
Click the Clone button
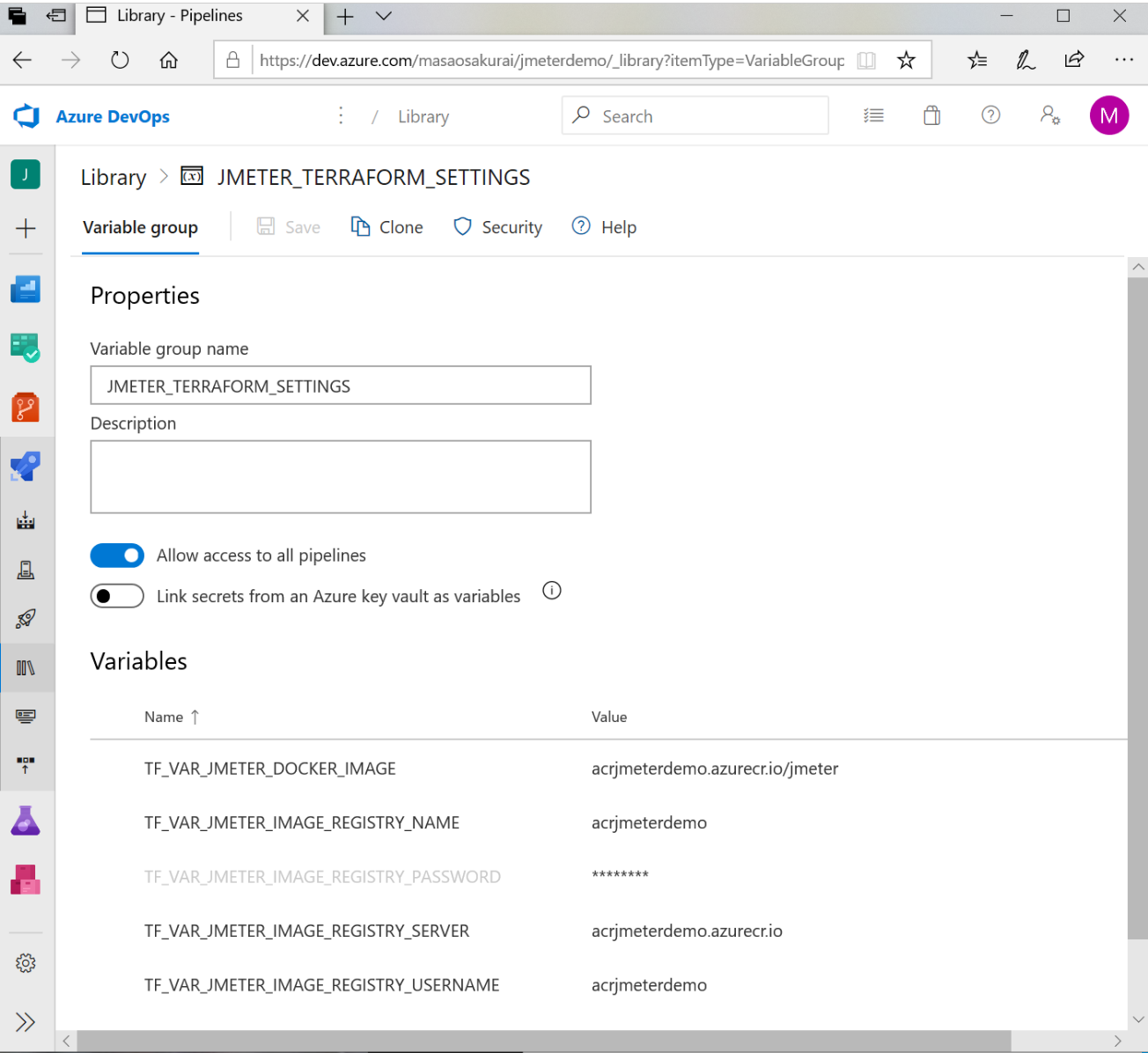pyautogui.click(x=387, y=227)
